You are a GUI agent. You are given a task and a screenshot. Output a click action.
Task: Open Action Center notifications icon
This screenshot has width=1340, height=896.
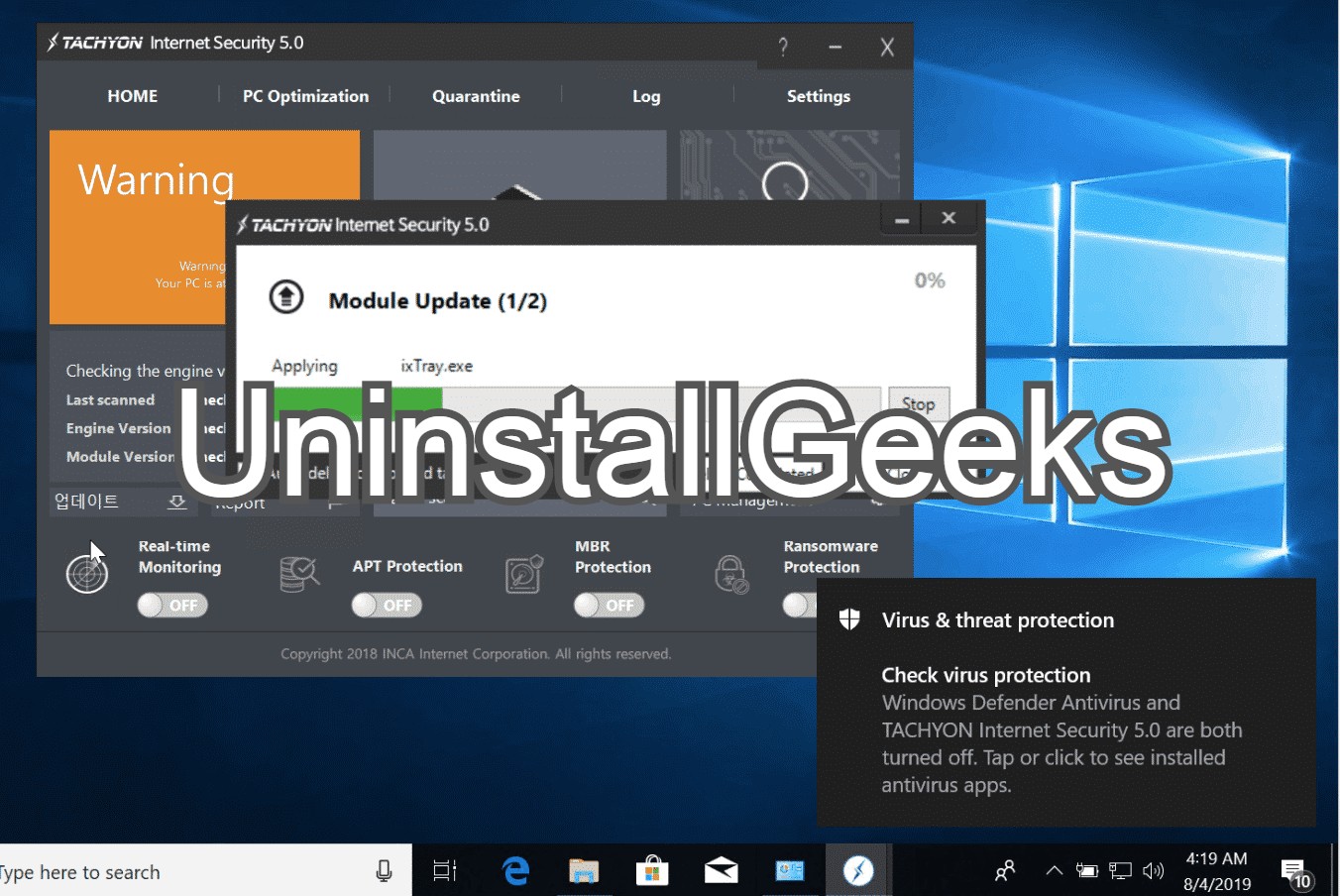tap(1295, 872)
